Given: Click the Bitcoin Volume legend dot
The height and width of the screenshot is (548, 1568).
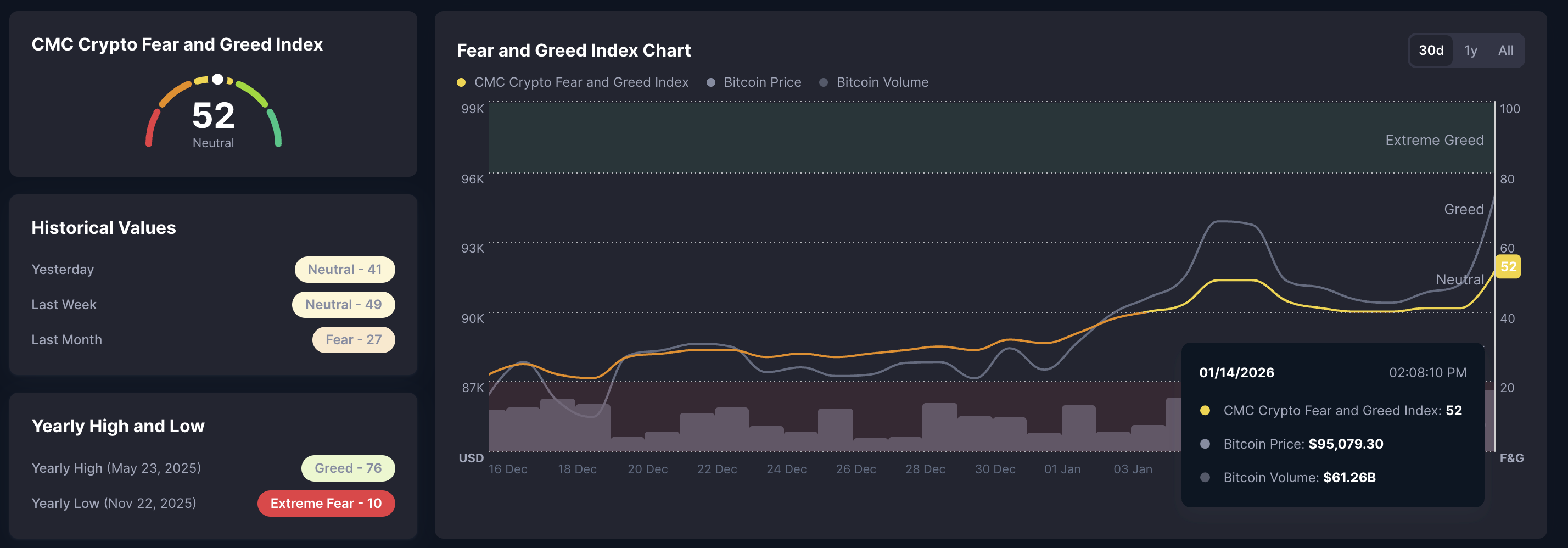Looking at the screenshot, I should [823, 82].
